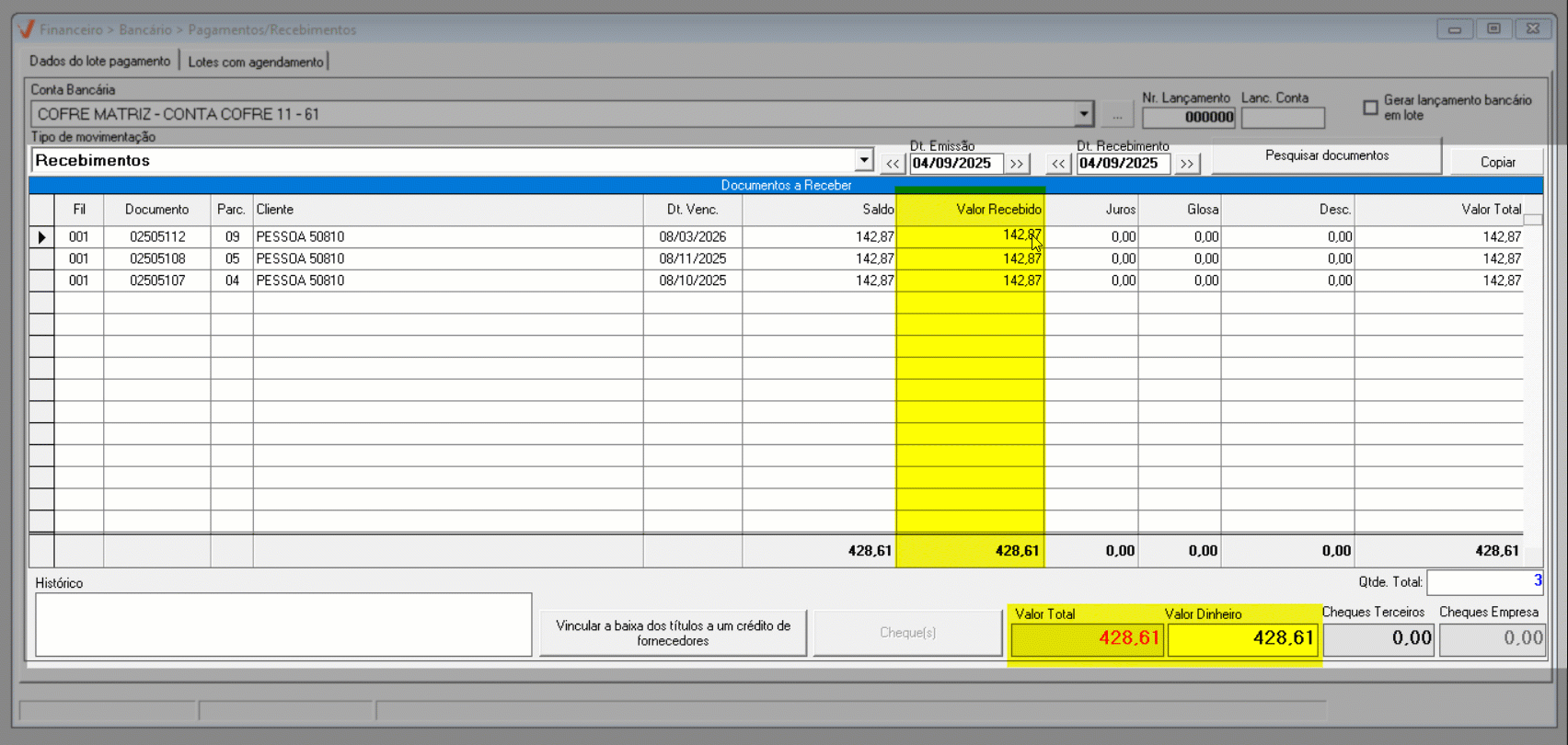Click Vincular a baixa dos títulos button
The width and height of the screenshot is (1568, 745).
point(673,633)
